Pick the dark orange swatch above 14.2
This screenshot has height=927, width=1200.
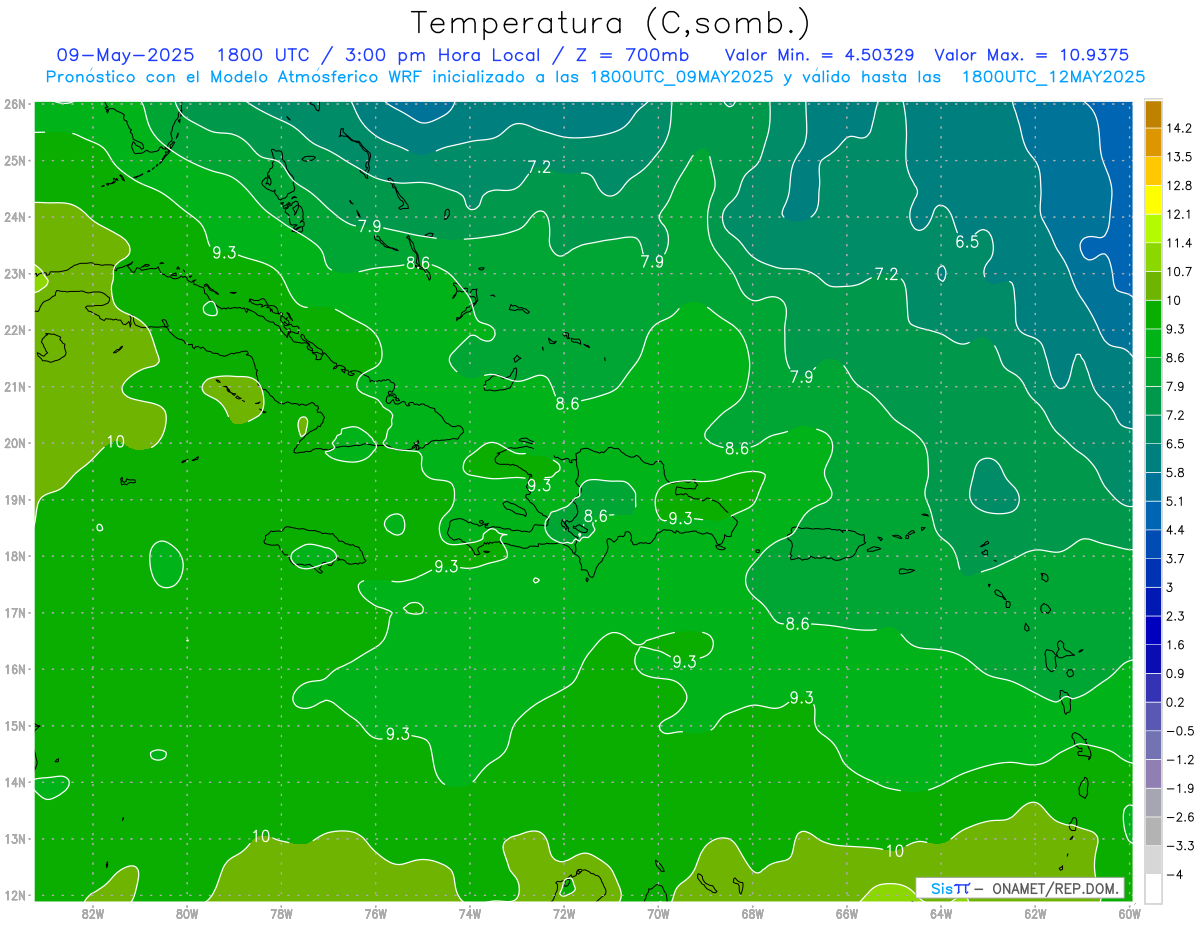(x=1153, y=114)
